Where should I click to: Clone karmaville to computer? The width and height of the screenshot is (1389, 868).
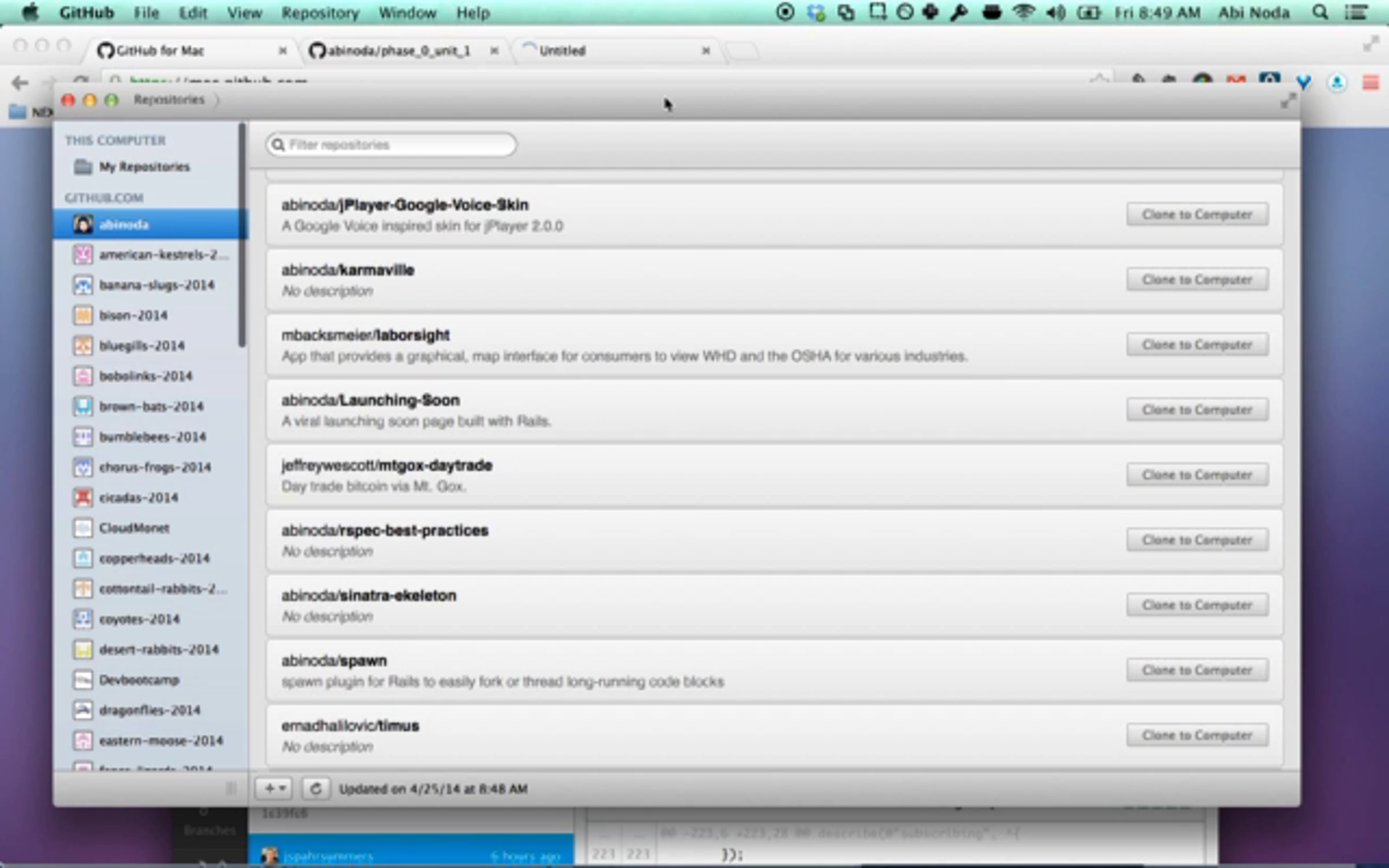1197,279
